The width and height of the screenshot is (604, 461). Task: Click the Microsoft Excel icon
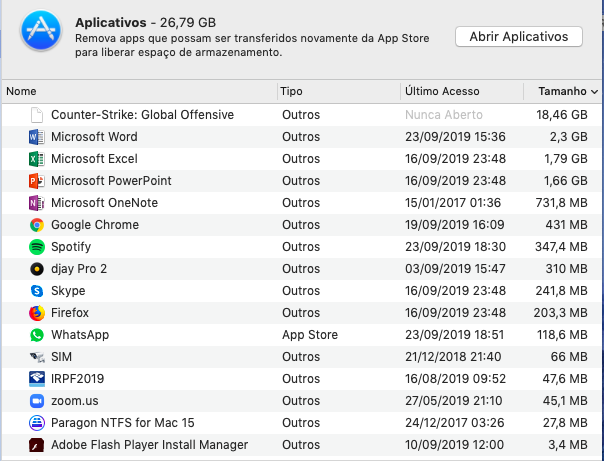point(37,159)
